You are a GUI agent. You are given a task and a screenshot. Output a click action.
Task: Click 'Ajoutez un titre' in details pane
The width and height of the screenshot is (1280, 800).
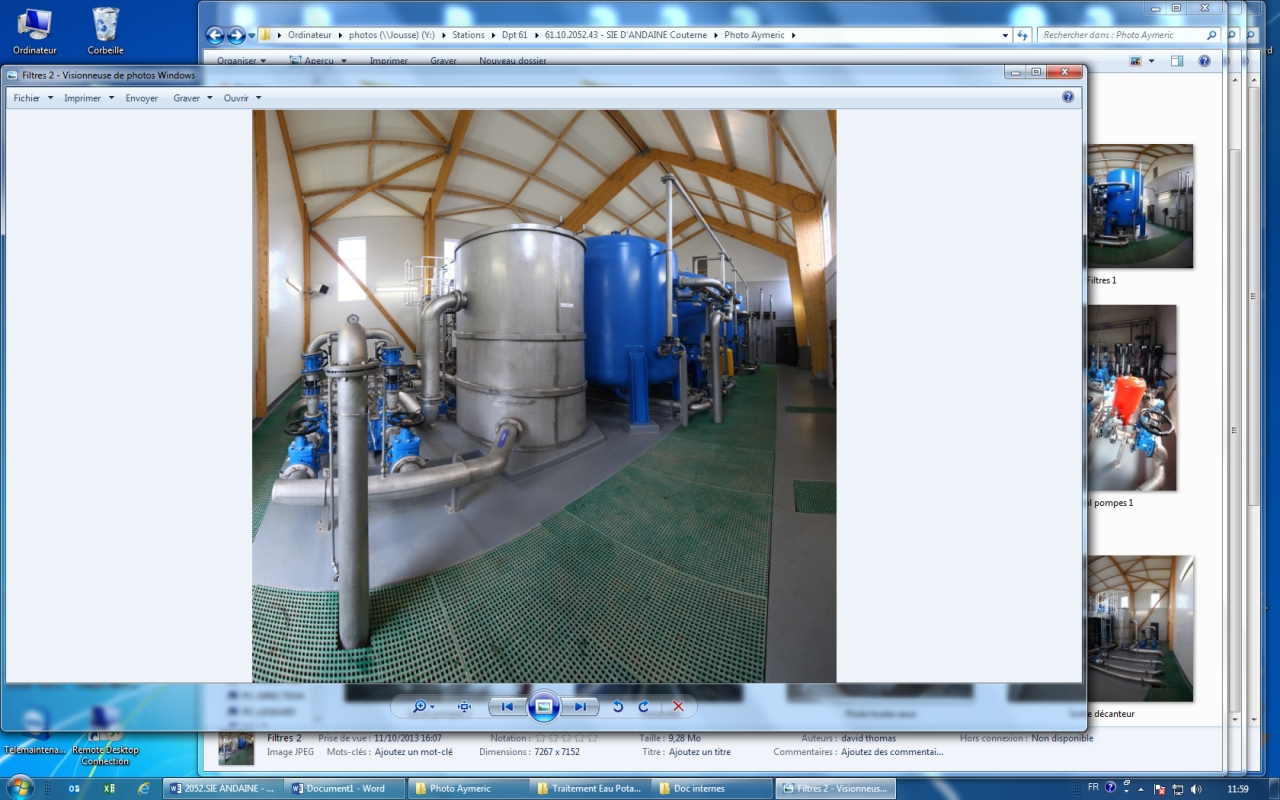tap(699, 752)
